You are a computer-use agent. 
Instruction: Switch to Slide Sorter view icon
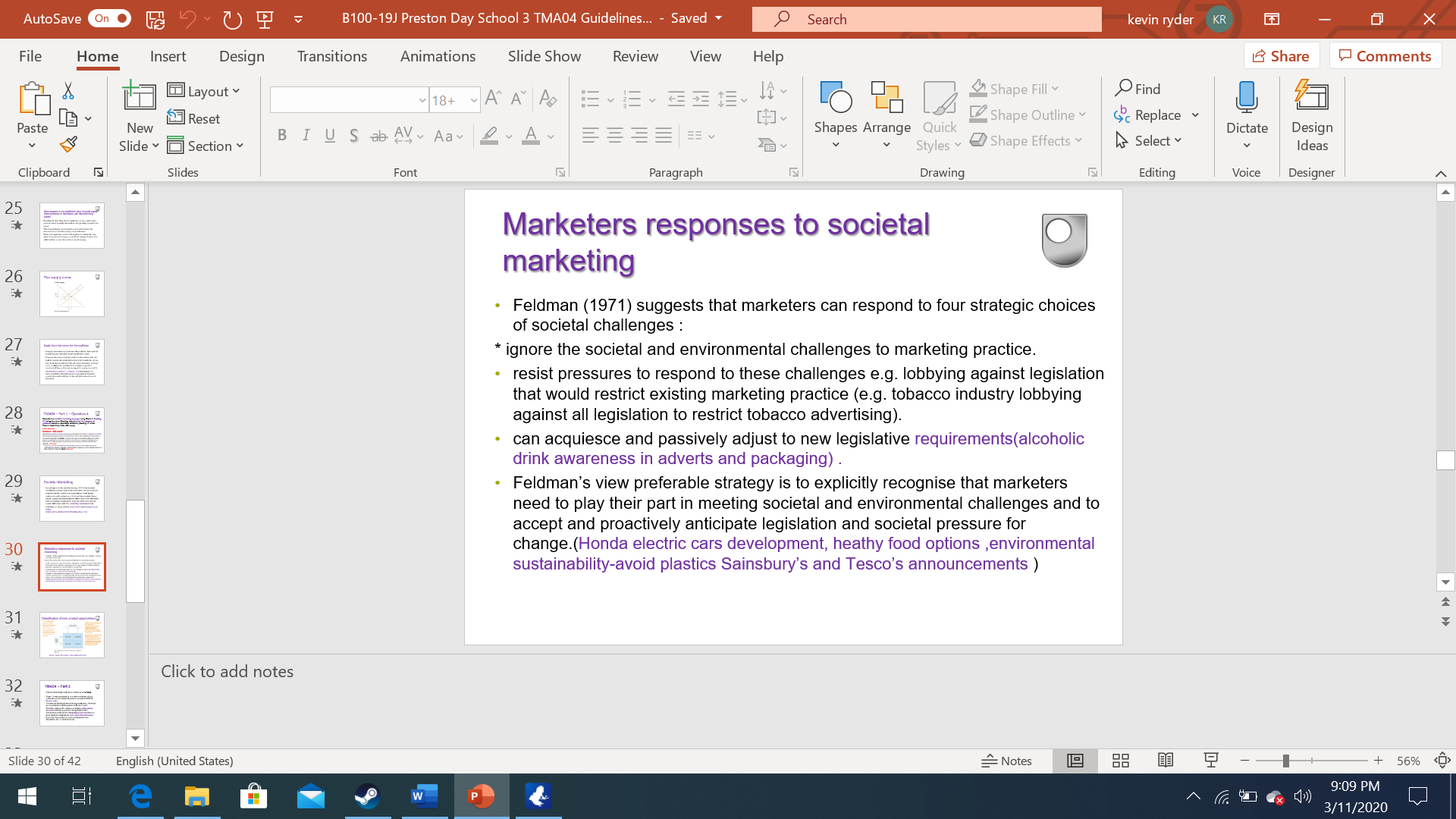point(1121,761)
